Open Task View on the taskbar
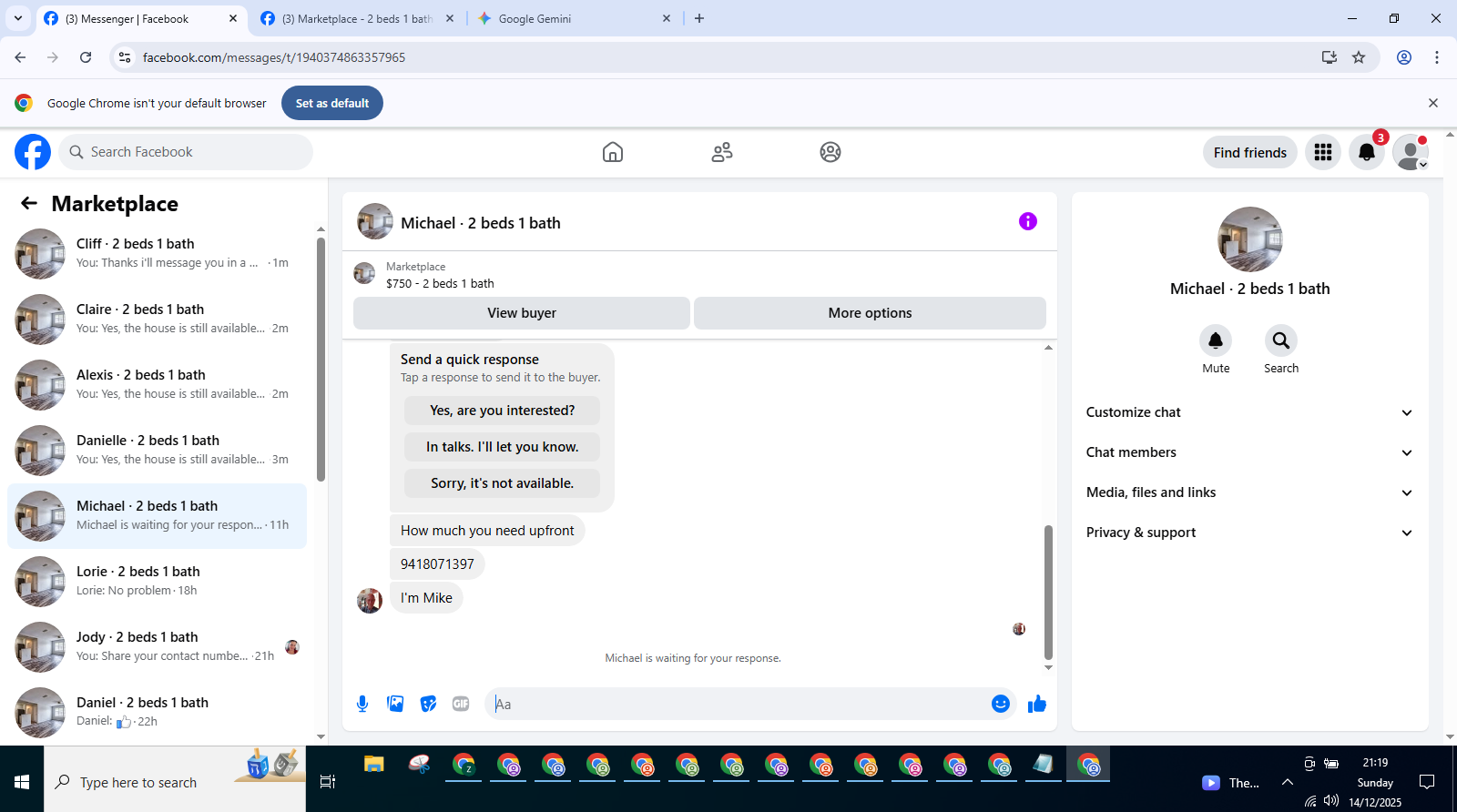This screenshot has height=812, width=1457. tap(328, 782)
